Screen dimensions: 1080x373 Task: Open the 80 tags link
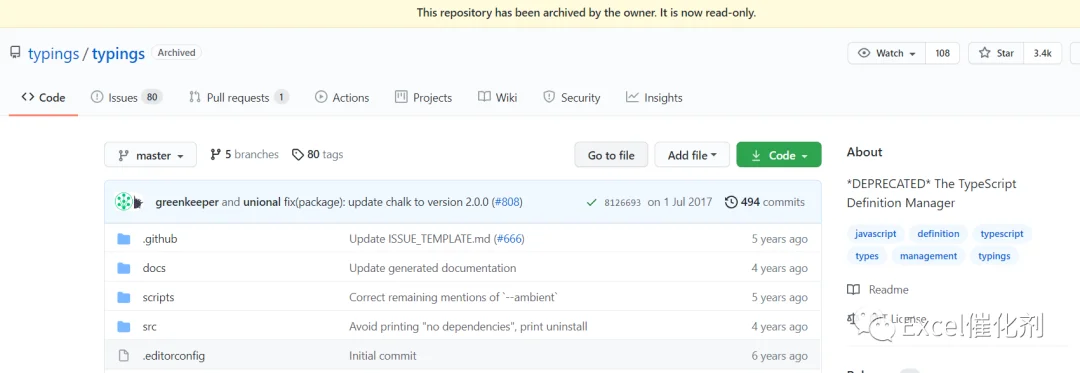click(x=318, y=154)
